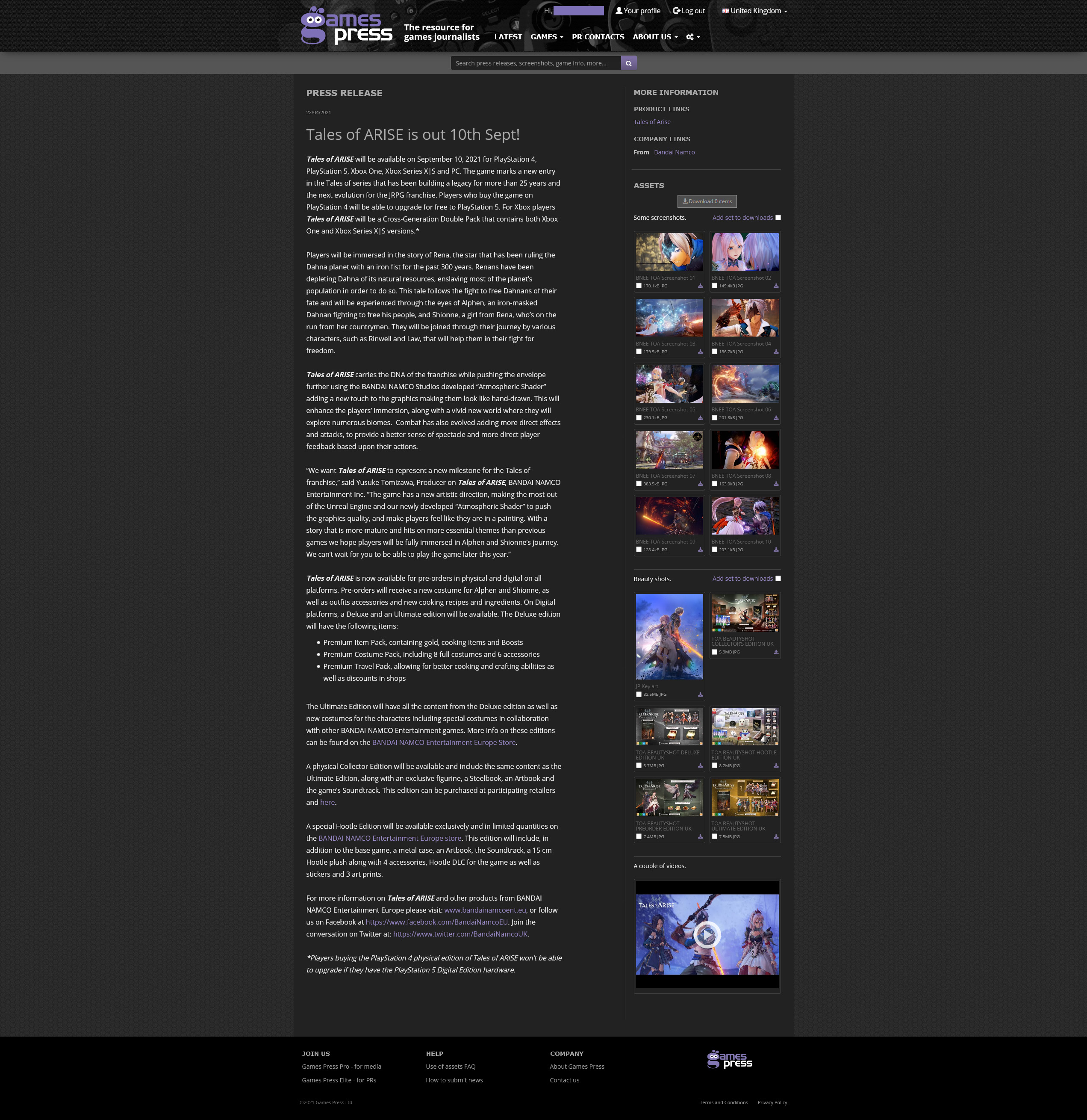1087x1120 pixels.
Task: Open the Hootle Edition beautyshot thumbnail
Action: pyautogui.click(x=745, y=726)
